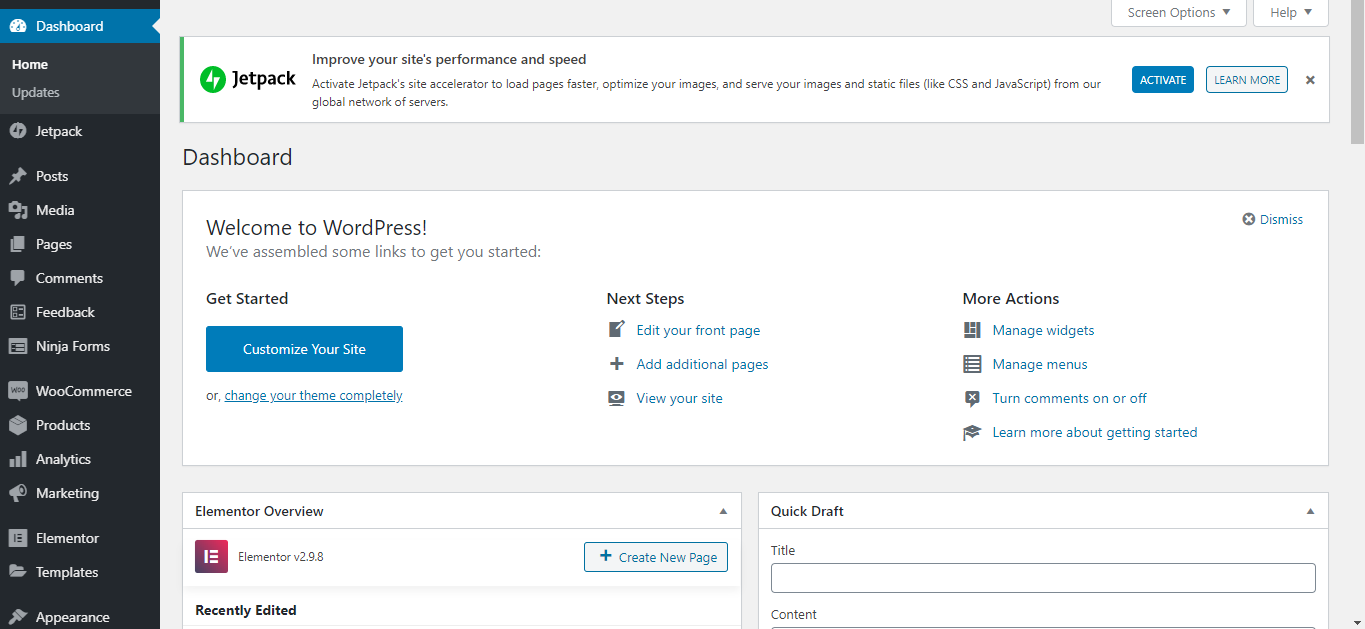Click the Pages icon in sidebar

[18, 244]
